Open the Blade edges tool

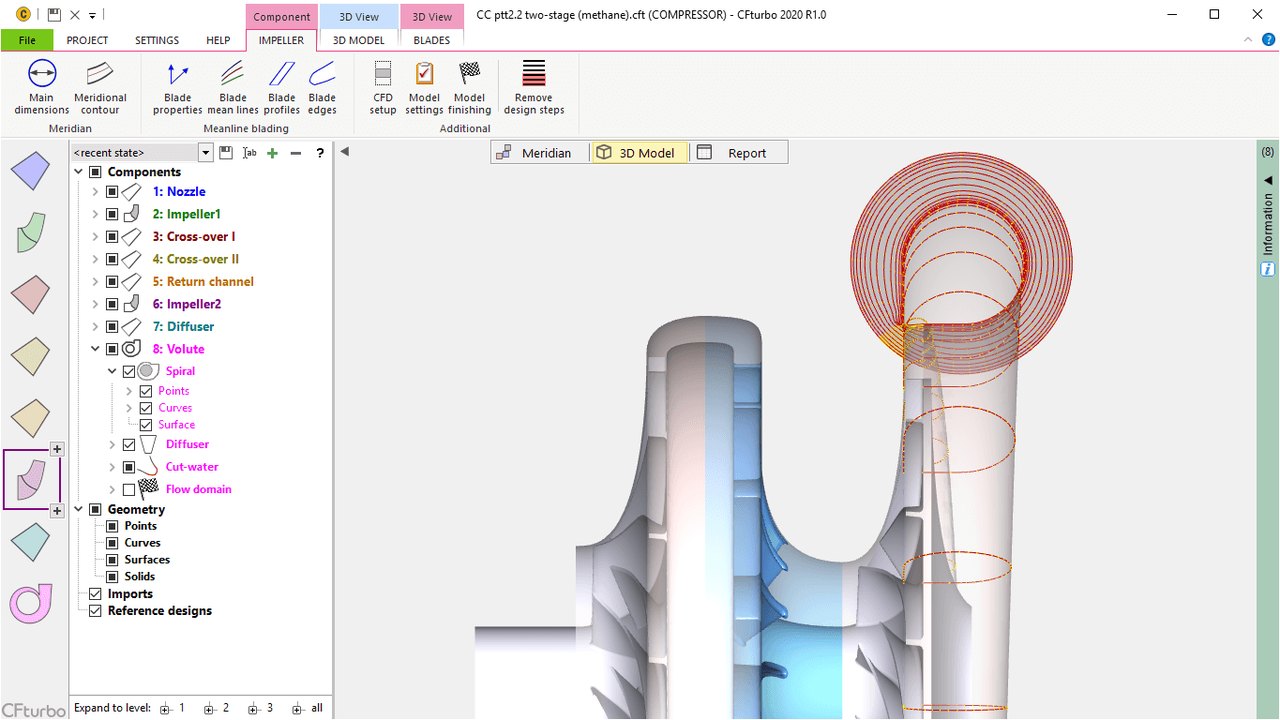(322, 87)
